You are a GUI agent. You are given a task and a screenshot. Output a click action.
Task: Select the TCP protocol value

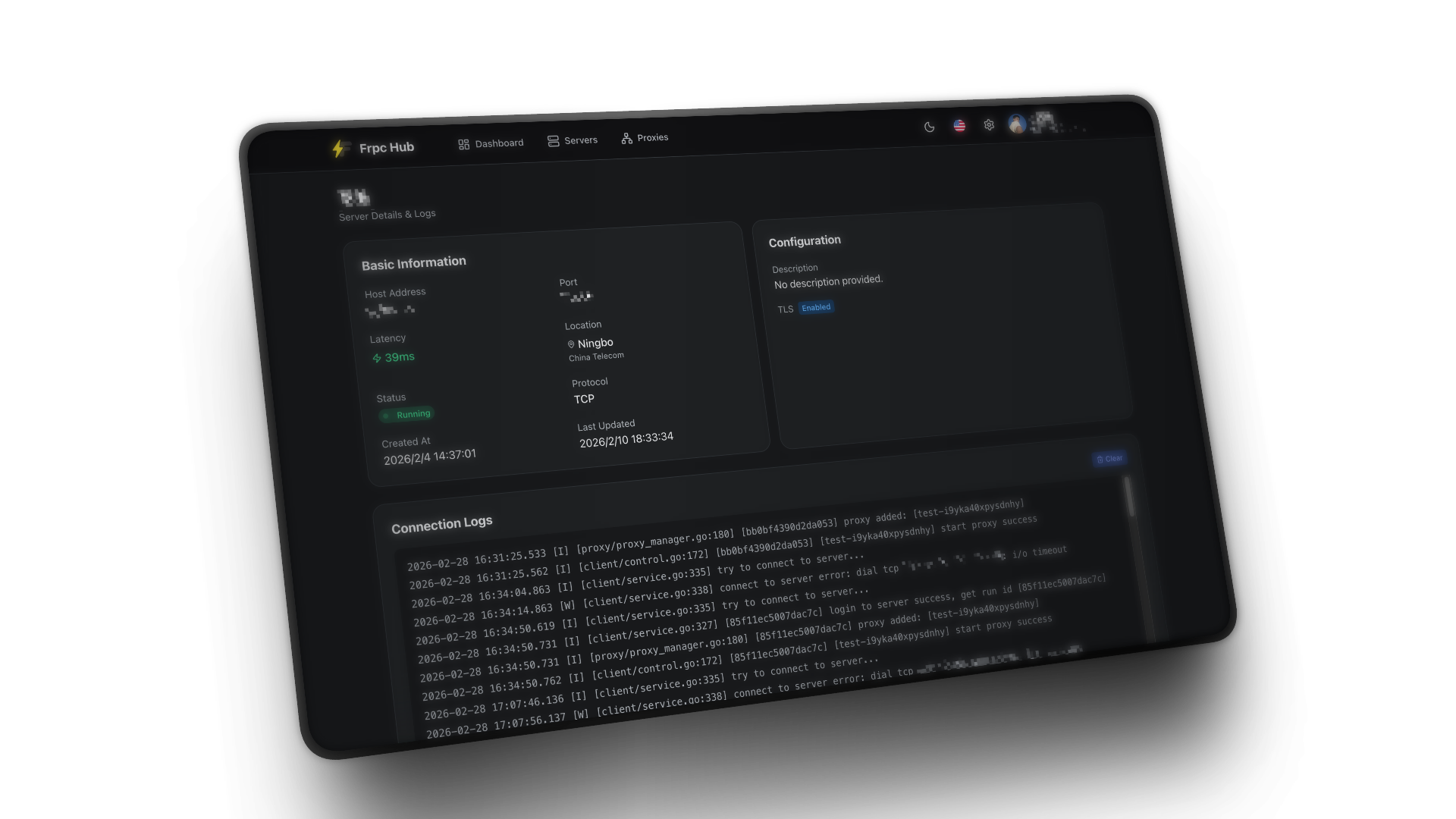584,399
